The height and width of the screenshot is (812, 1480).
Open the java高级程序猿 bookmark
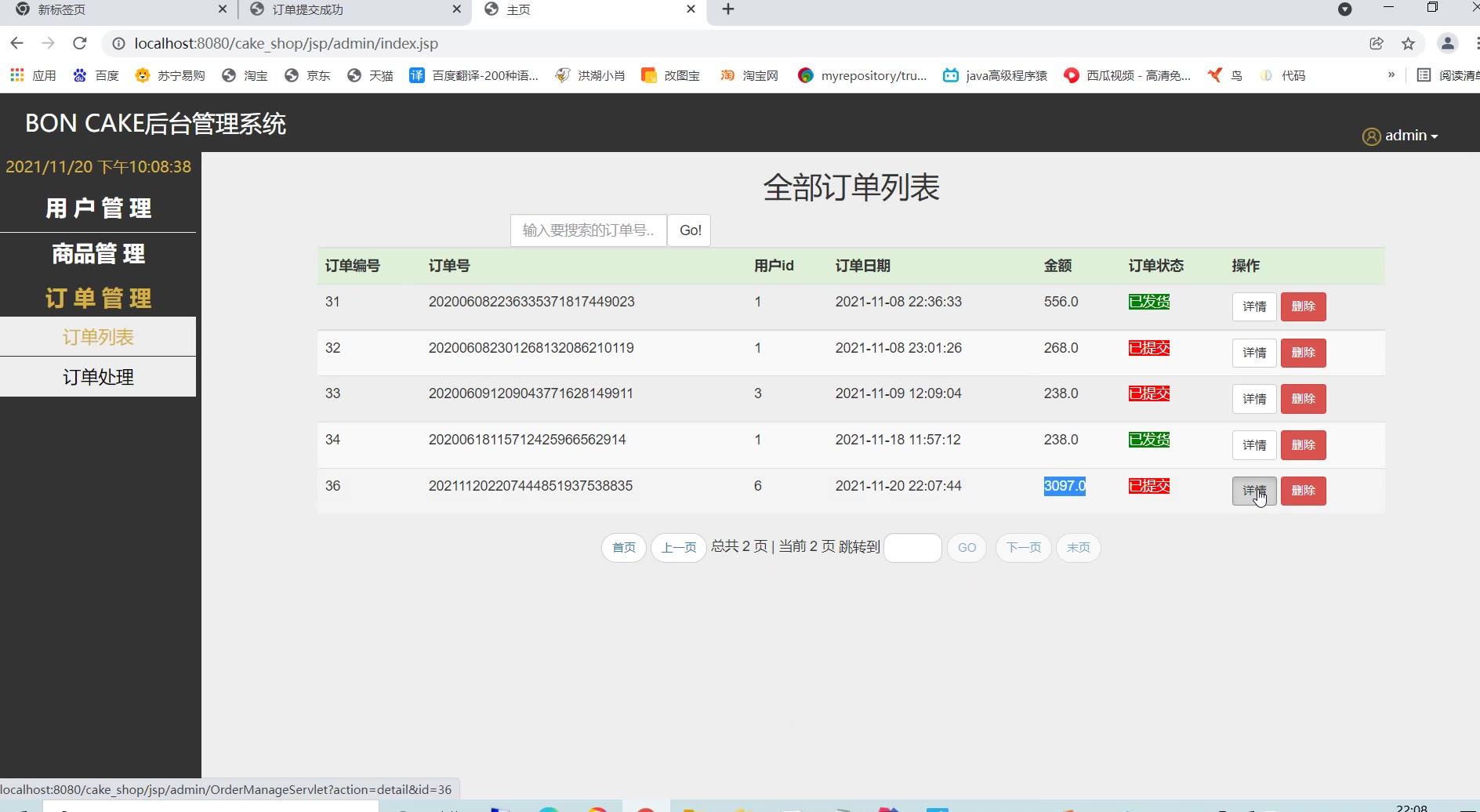tap(996, 75)
